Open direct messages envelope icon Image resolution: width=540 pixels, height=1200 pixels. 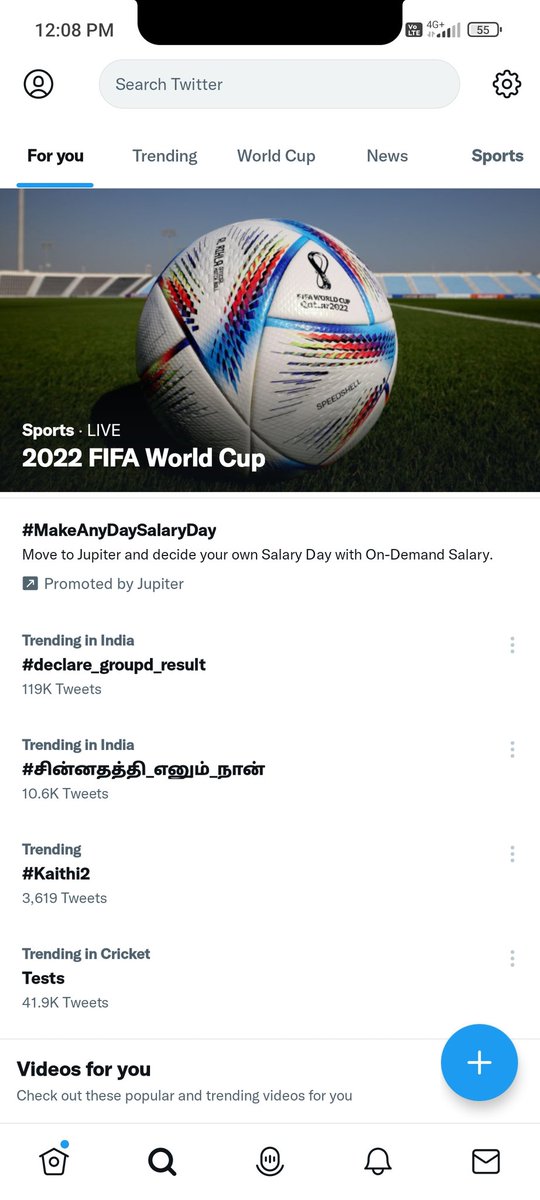click(485, 1161)
